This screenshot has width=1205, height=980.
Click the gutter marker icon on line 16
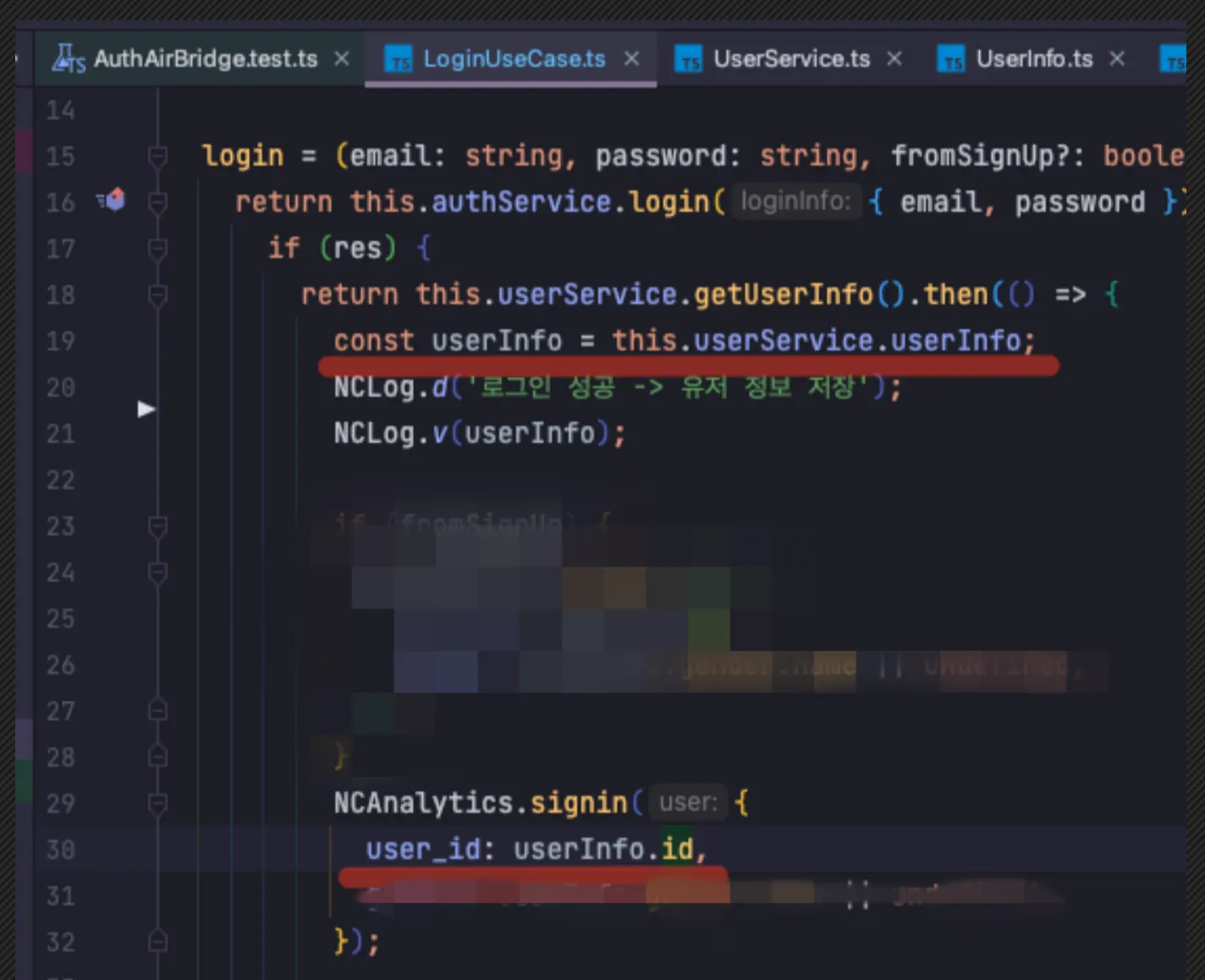pyautogui.click(x=111, y=200)
